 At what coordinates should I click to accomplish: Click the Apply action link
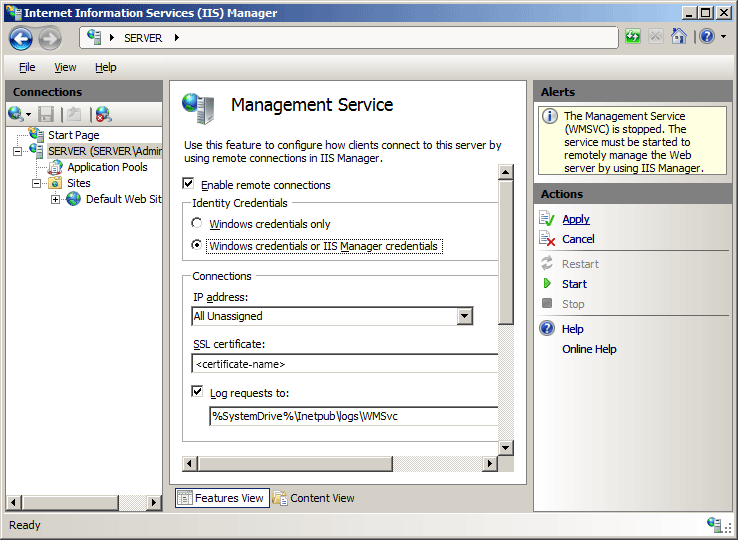click(x=576, y=219)
